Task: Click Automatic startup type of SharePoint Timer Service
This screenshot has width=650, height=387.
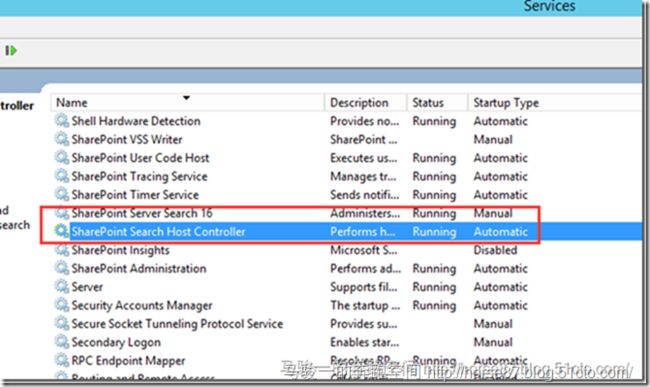Action: pyautogui.click(x=501, y=195)
